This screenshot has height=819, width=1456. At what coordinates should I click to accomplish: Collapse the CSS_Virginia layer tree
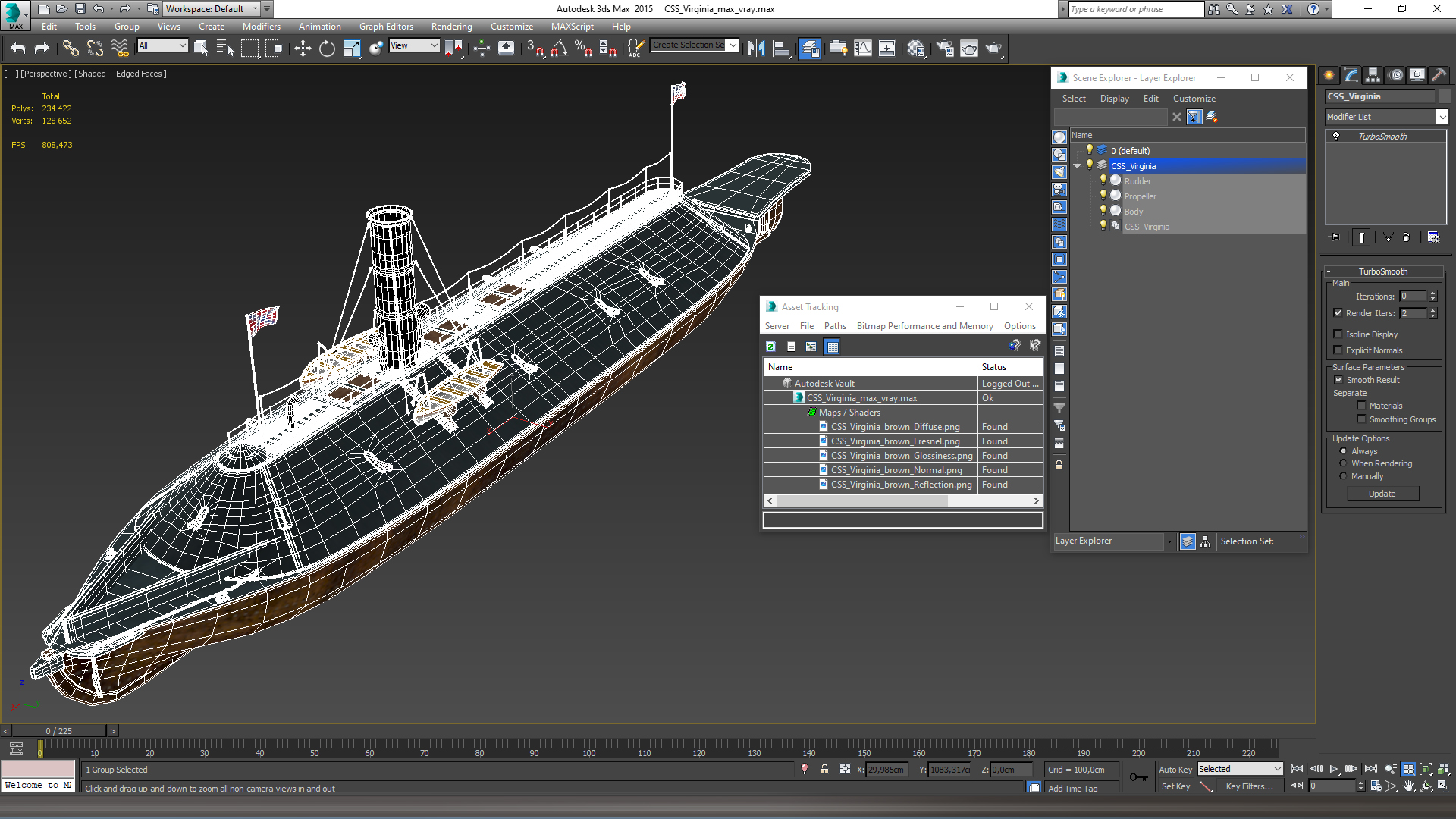click(x=1078, y=166)
